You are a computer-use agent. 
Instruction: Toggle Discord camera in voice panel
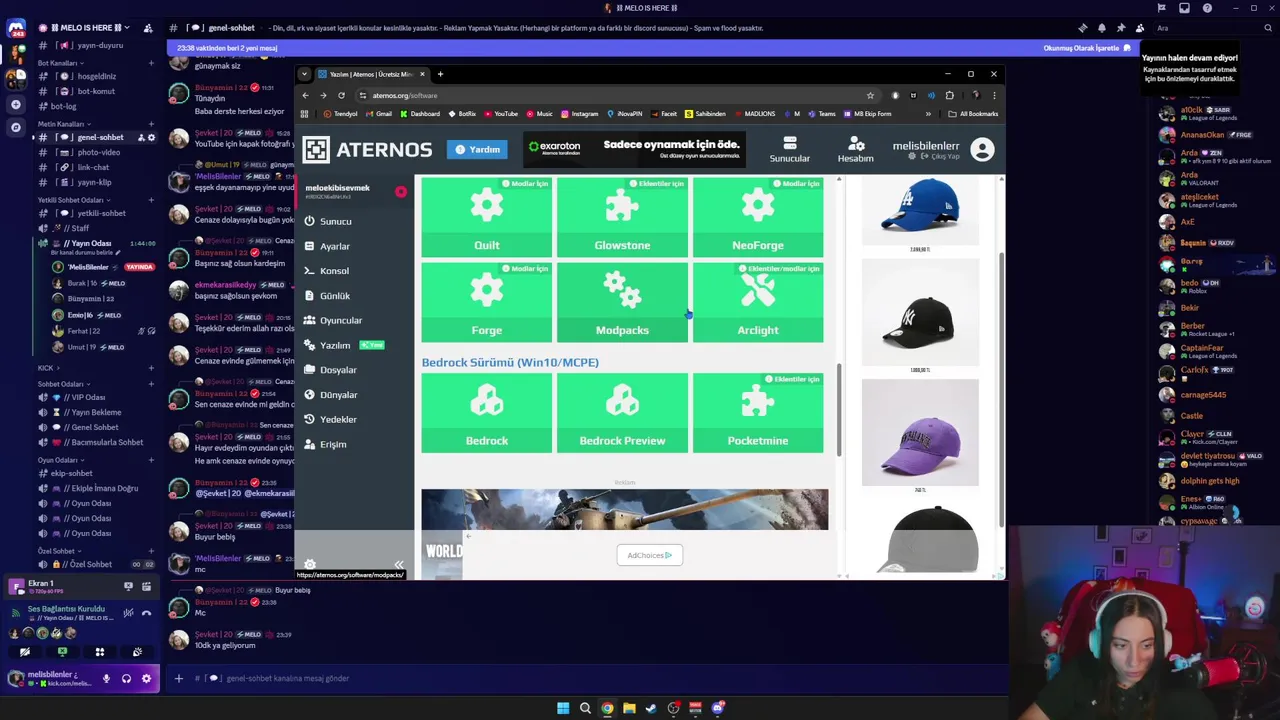(x=25, y=652)
